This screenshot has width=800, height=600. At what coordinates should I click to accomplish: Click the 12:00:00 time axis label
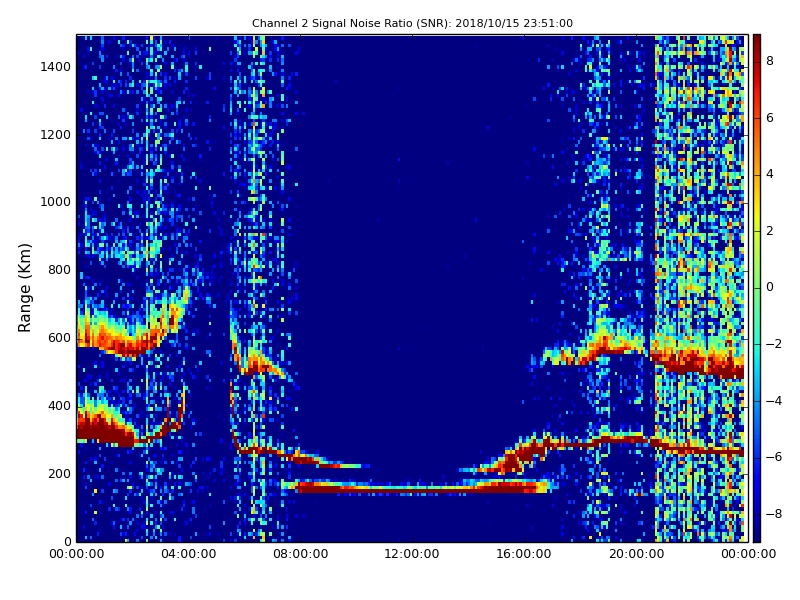click(412, 554)
